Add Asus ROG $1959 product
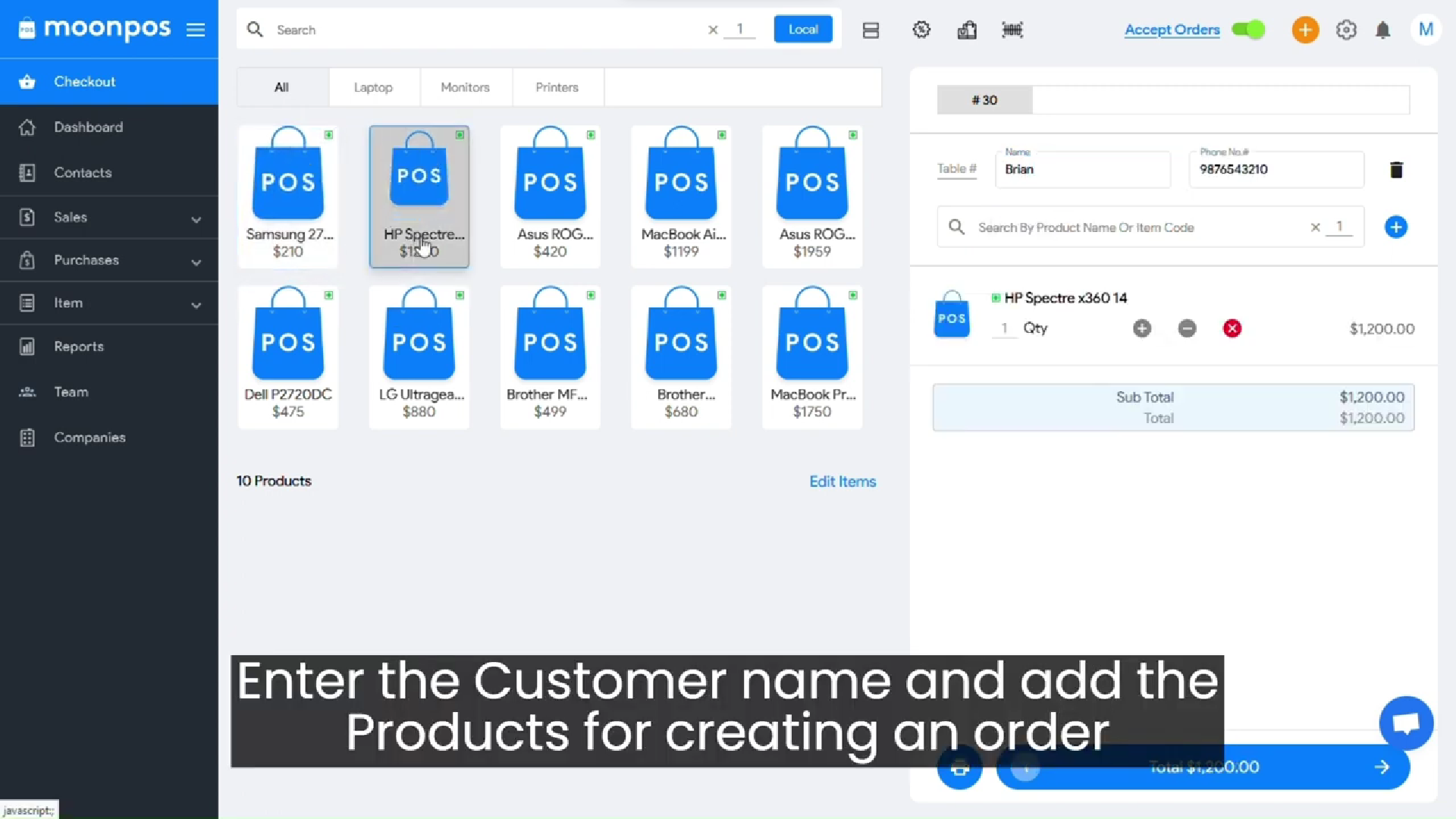The image size is (1456, 819). point(812,196)
